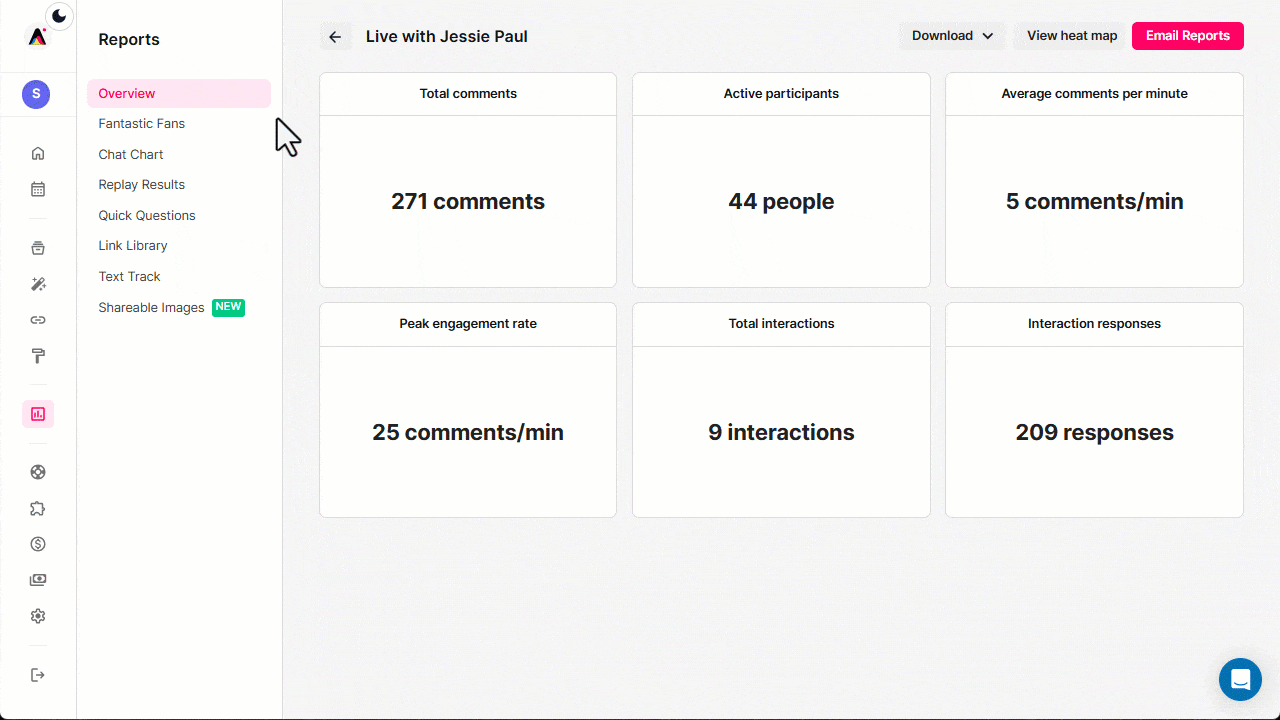
Task: Click the Email Reports button
Action: tap(1187, 36)
